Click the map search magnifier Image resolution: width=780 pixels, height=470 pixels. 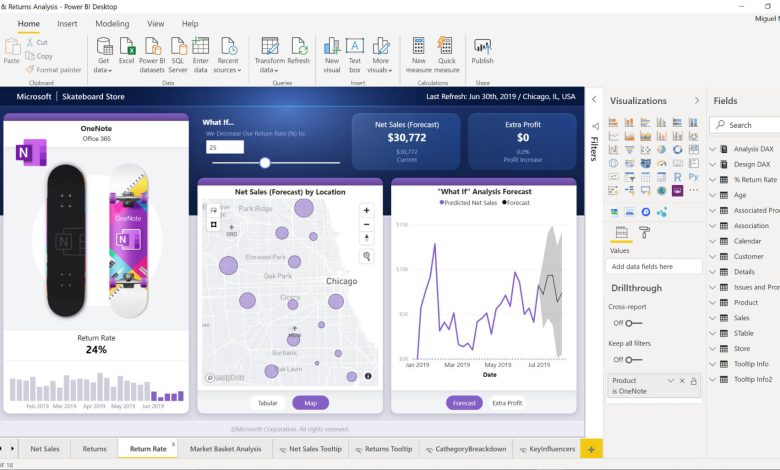367,257
